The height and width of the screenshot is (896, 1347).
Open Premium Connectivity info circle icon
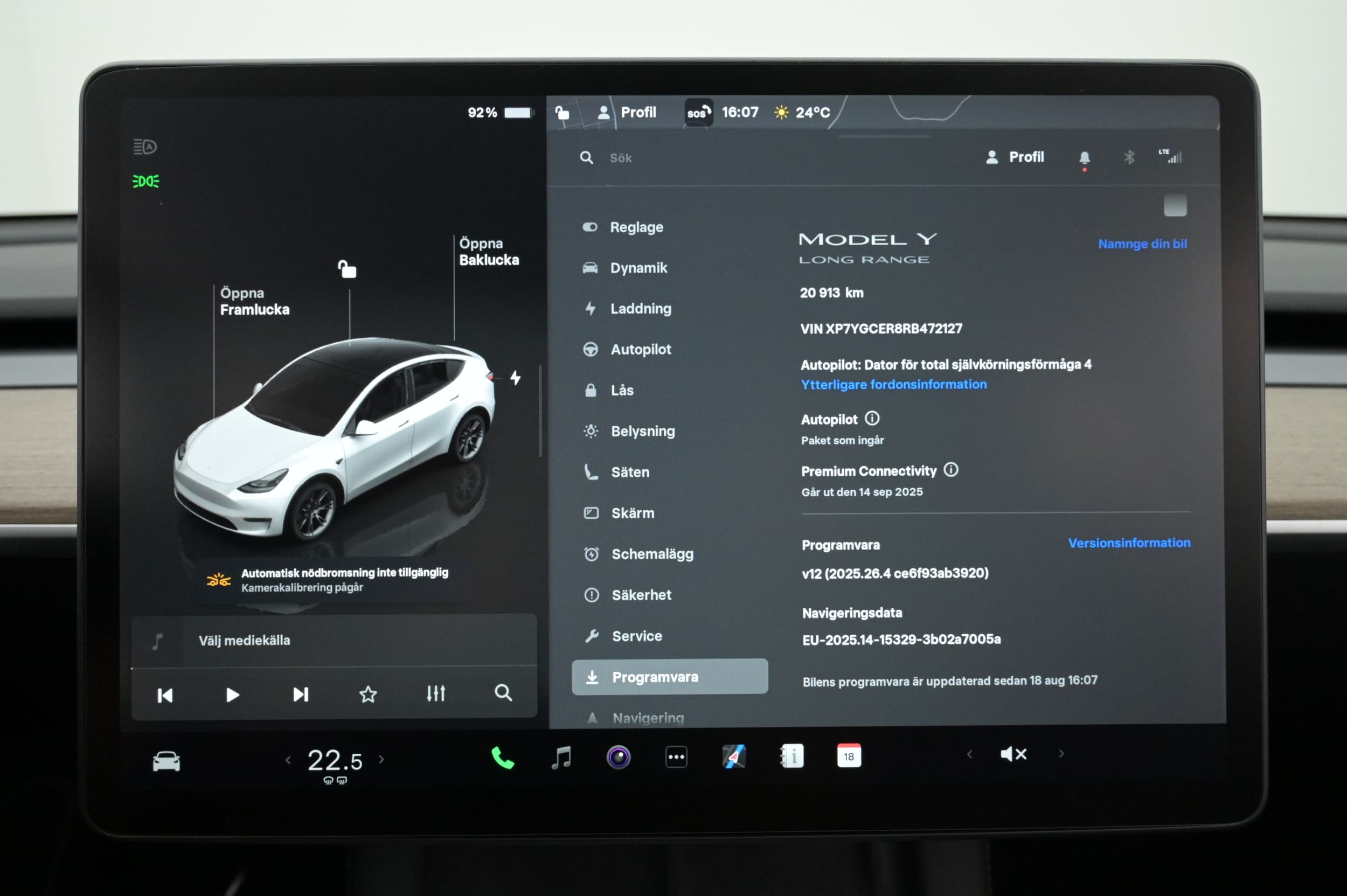(951, 470)
